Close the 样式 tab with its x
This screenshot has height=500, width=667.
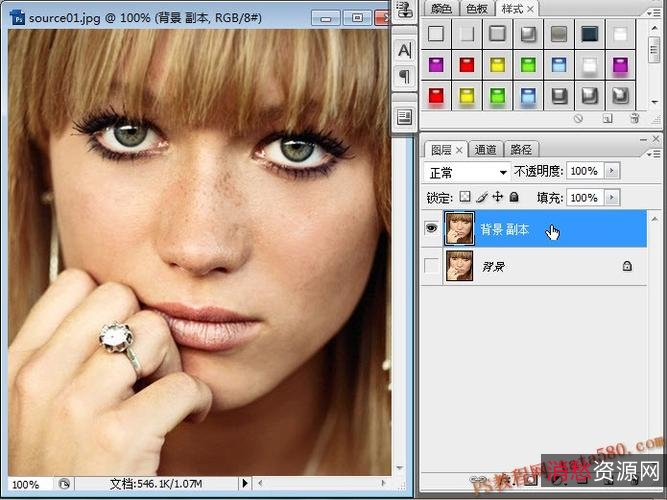point(530,9)
